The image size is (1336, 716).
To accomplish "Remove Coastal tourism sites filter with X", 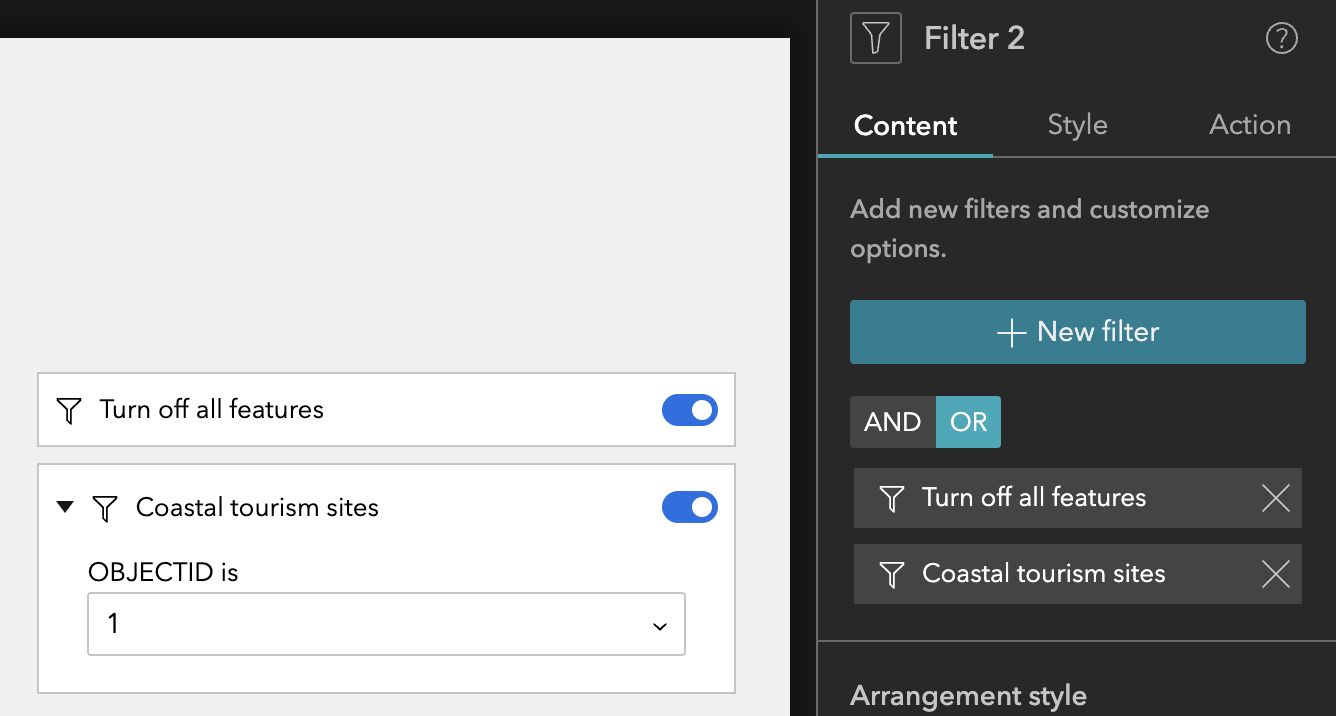I will 1275,574.
